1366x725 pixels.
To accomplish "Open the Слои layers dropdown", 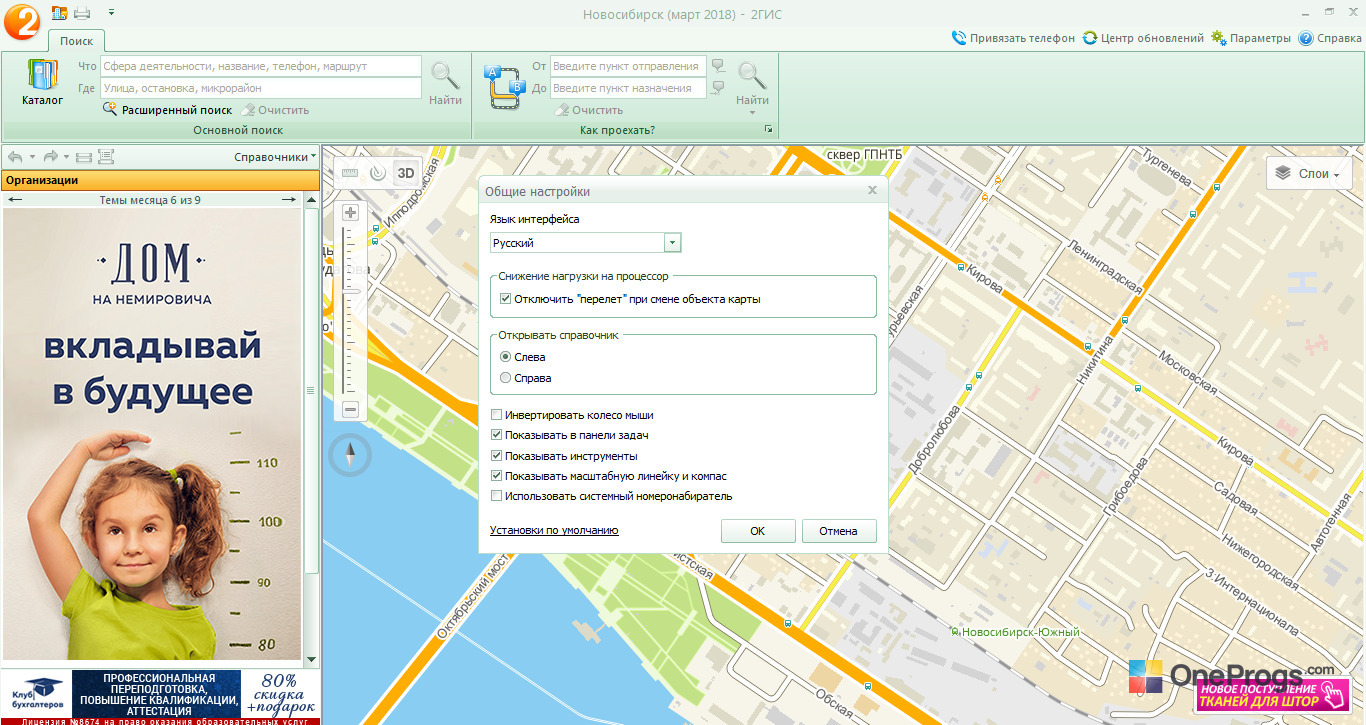I will [x=1309, y=173].
